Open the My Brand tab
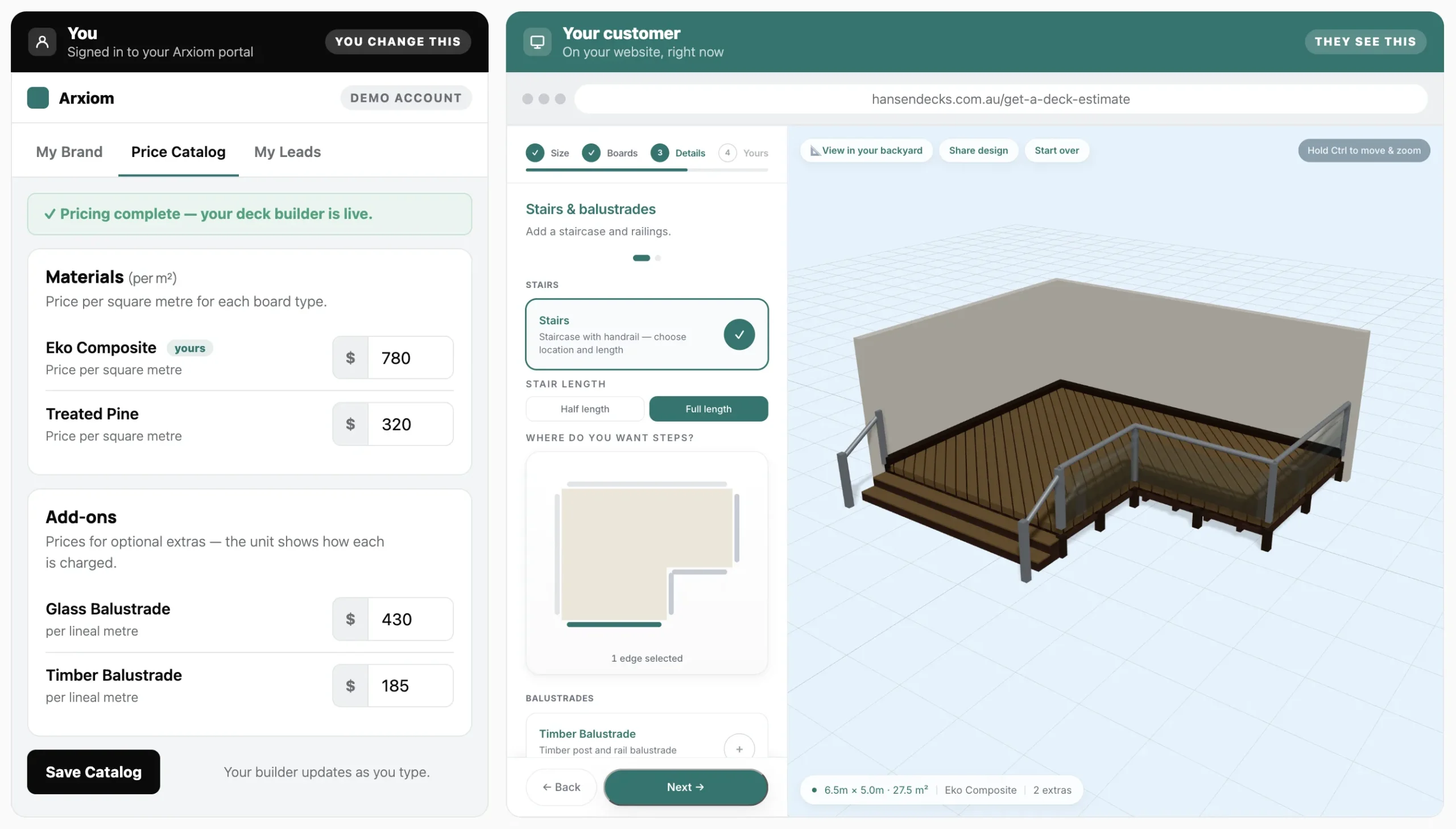Viewport: 1456px width, 829px height. tap(69, 151)
